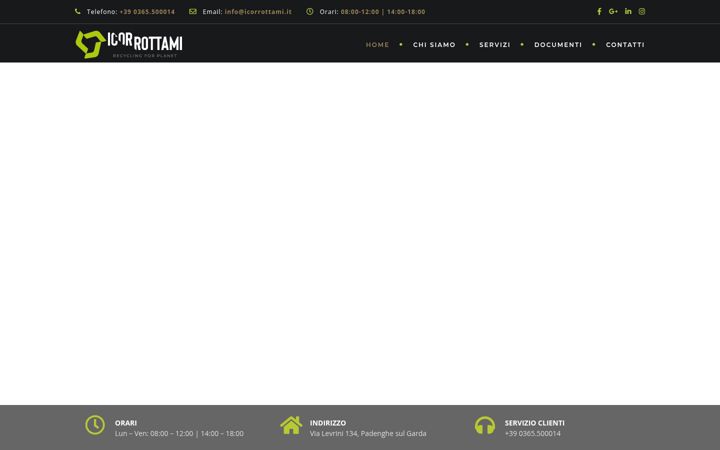
Task: Click the headphones icon for Servizio Clienti
Action: click(485, 425)
